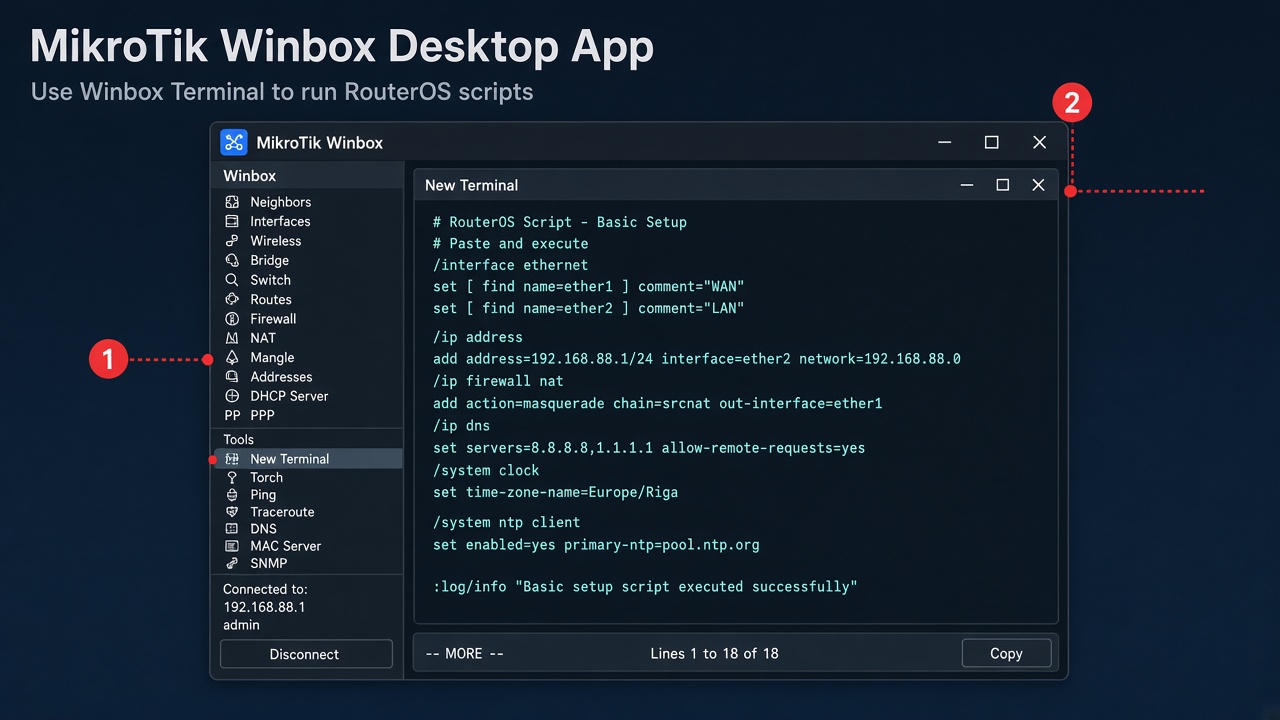Select the SNMP tool icon

click(232, 563)
